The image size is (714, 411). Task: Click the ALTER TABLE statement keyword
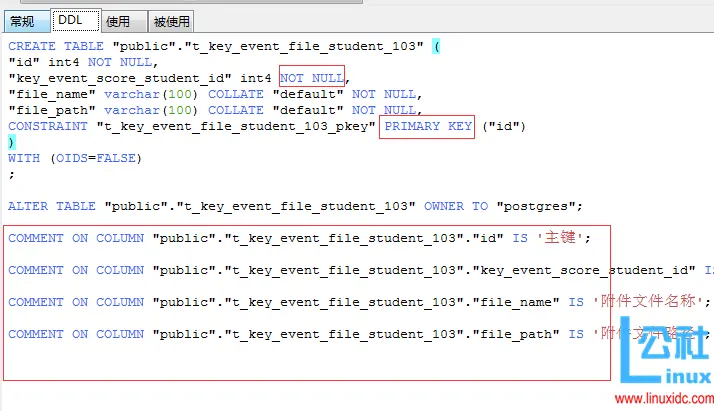pos(52,206)
